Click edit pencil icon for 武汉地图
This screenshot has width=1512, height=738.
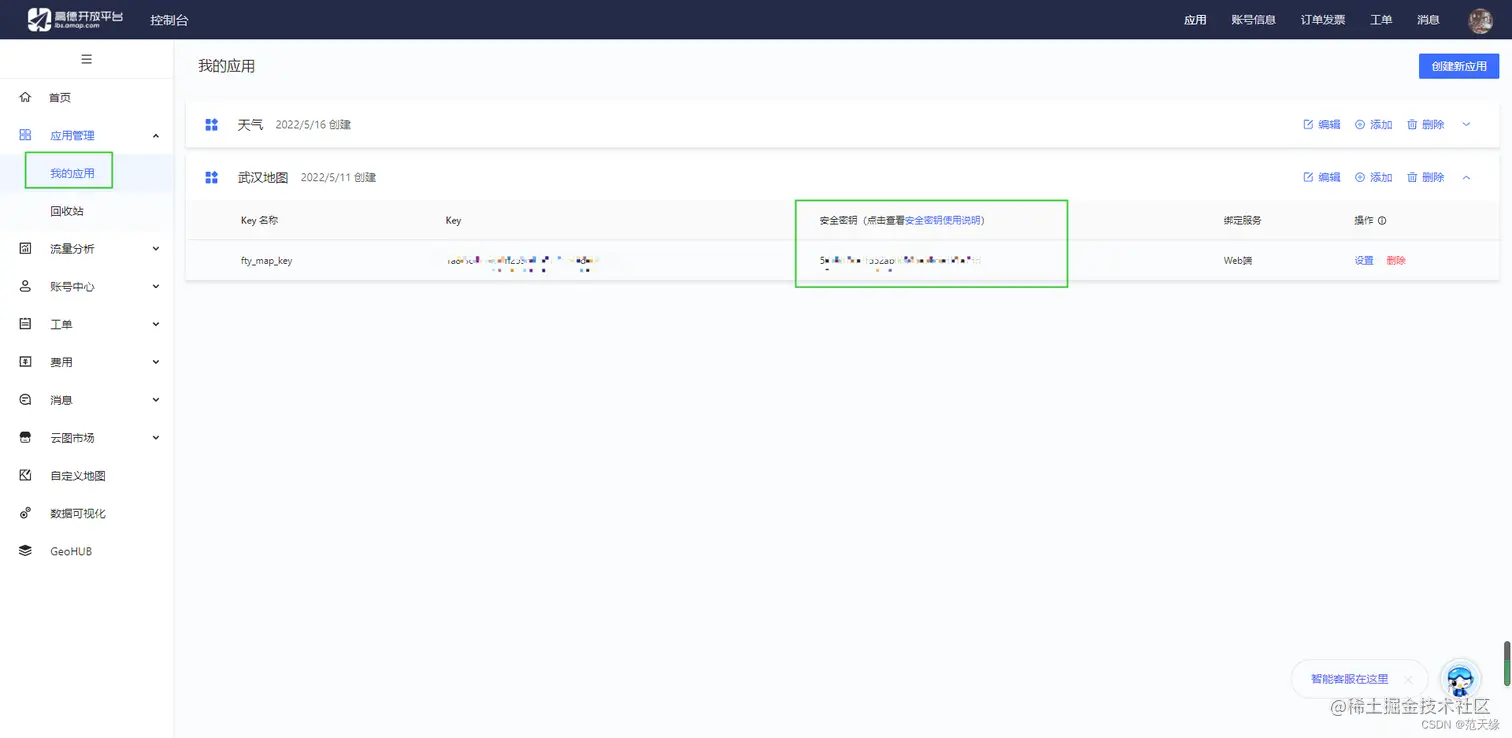1308,177
